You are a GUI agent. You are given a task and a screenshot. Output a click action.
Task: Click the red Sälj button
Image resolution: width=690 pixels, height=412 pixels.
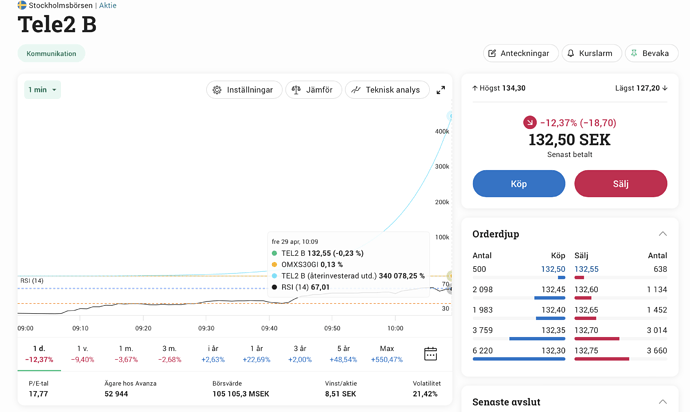[620, 184]
